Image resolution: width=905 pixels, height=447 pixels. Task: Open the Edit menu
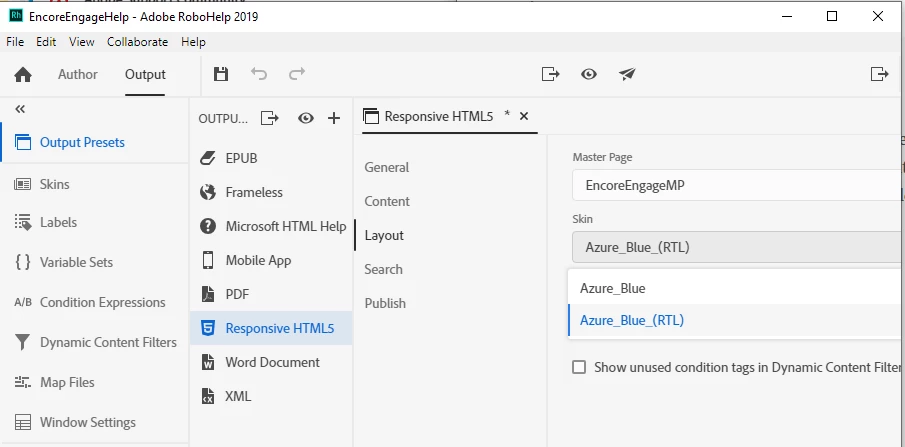[x=46, y=42]
